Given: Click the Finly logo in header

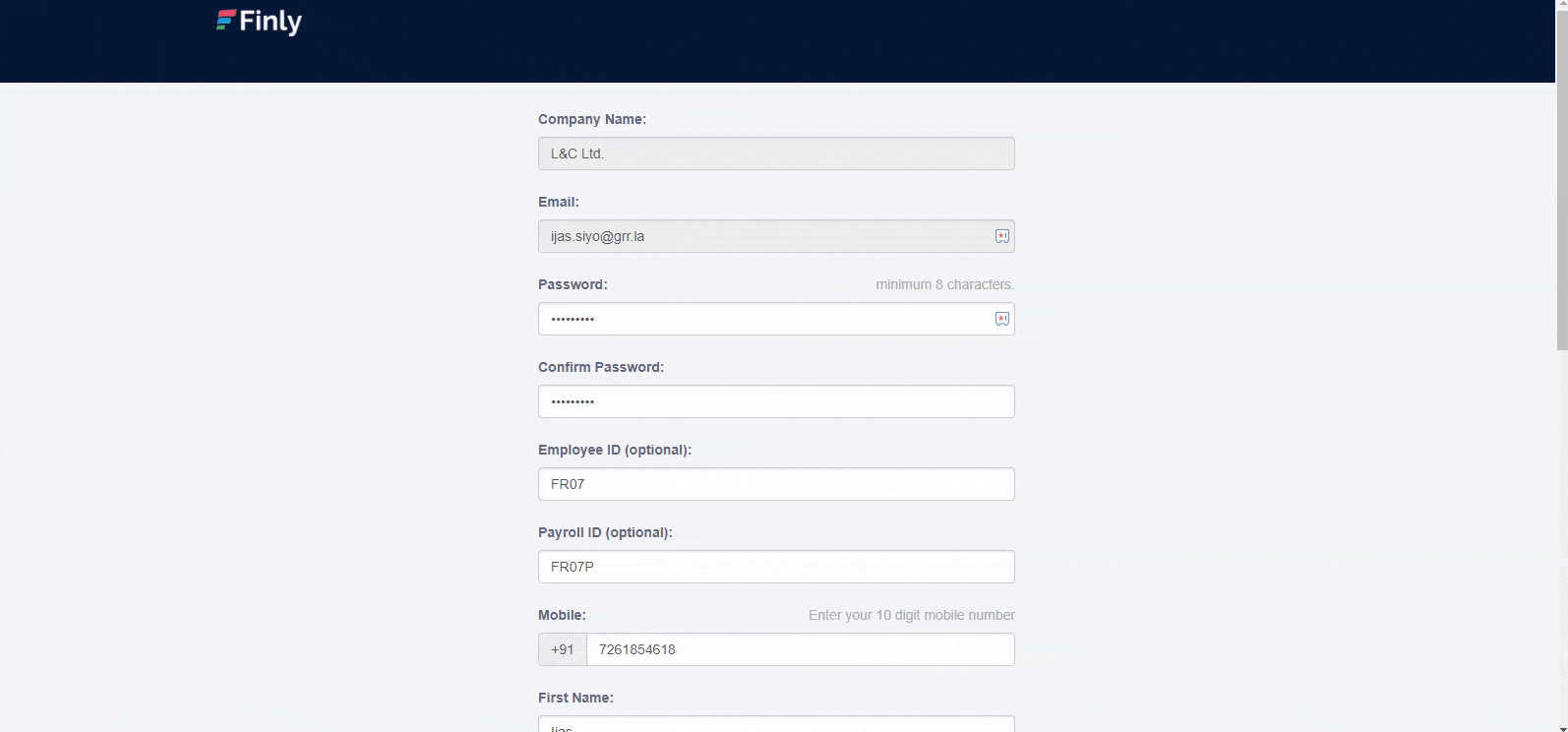Looking at the screenshot, I should tap(259, 21).
